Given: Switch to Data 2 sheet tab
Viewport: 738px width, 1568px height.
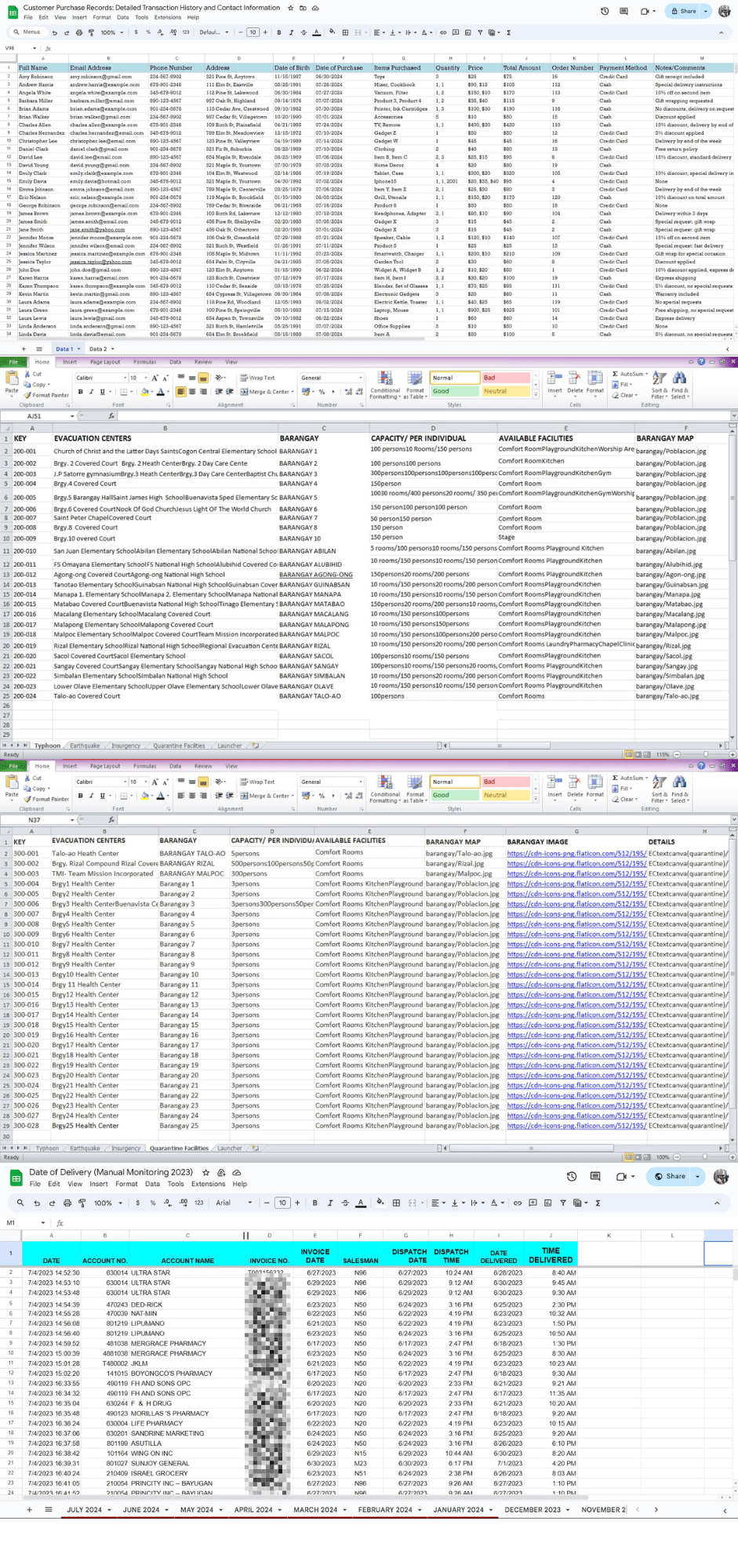Looking at the screenshot, I should point(98,349).
